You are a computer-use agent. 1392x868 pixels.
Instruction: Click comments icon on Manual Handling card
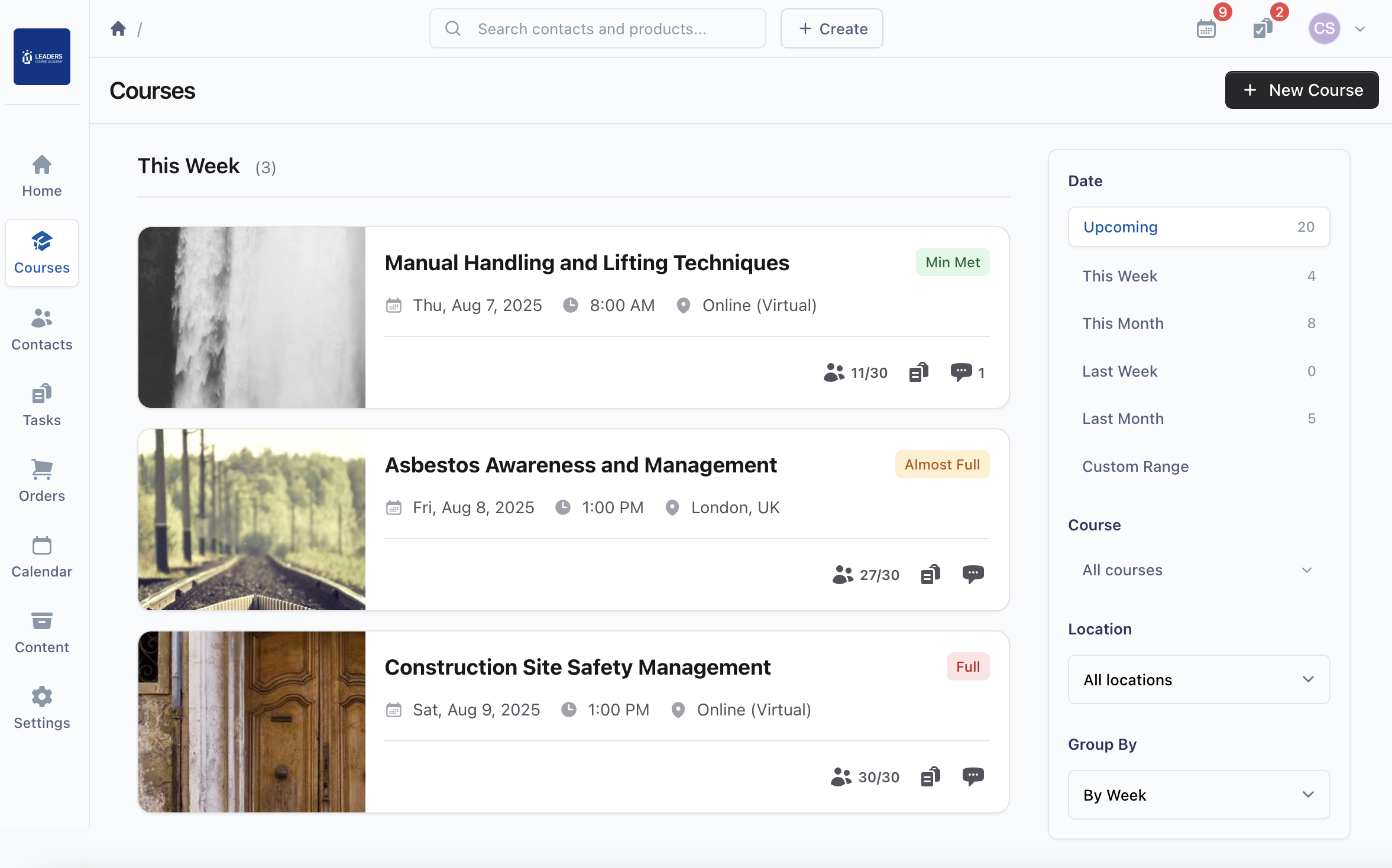[961, 373]
